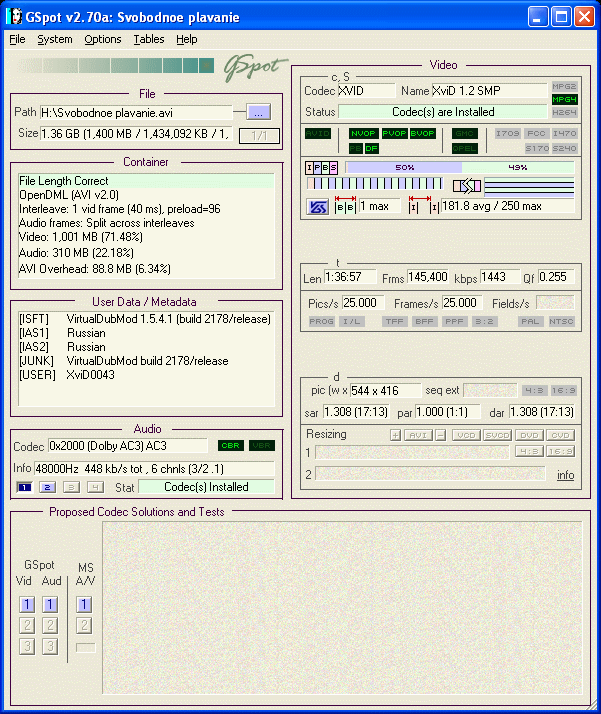The width and height of the screenshot is (601, 714).
Task: Click the PVOP indicator
Action: (395, 133)
